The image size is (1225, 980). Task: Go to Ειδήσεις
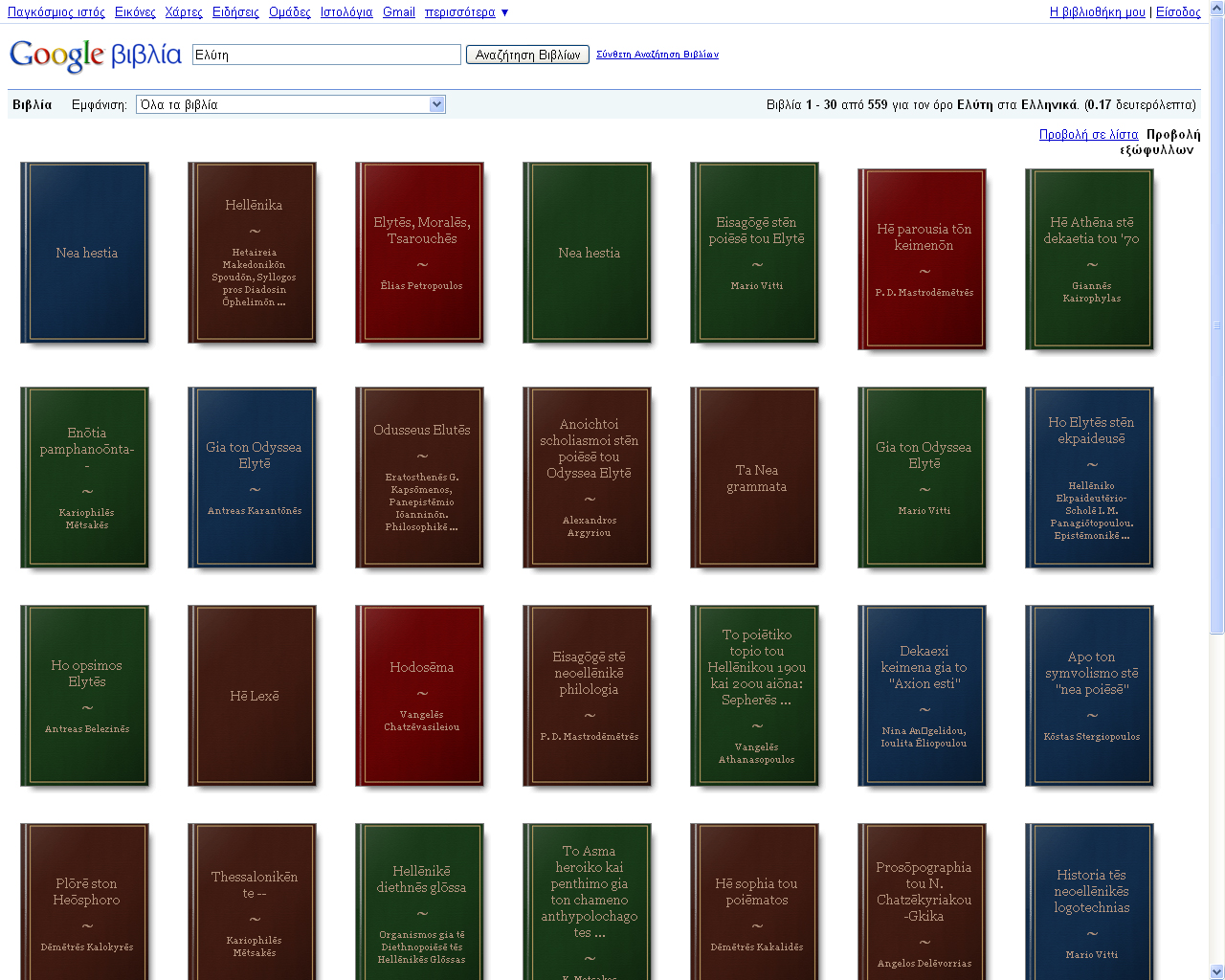(x=234, y=13)
